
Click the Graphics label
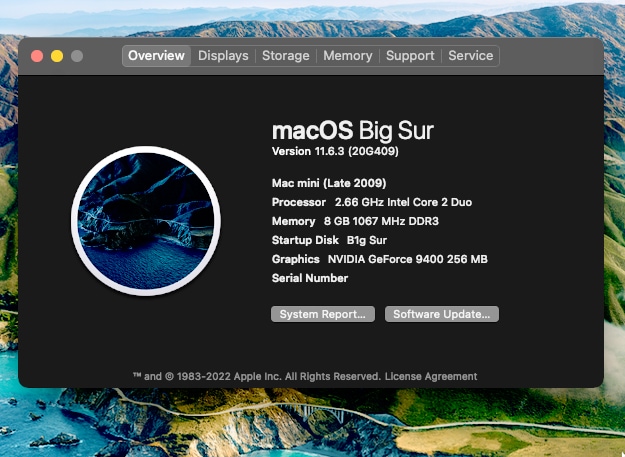click(x=295, y=259)
